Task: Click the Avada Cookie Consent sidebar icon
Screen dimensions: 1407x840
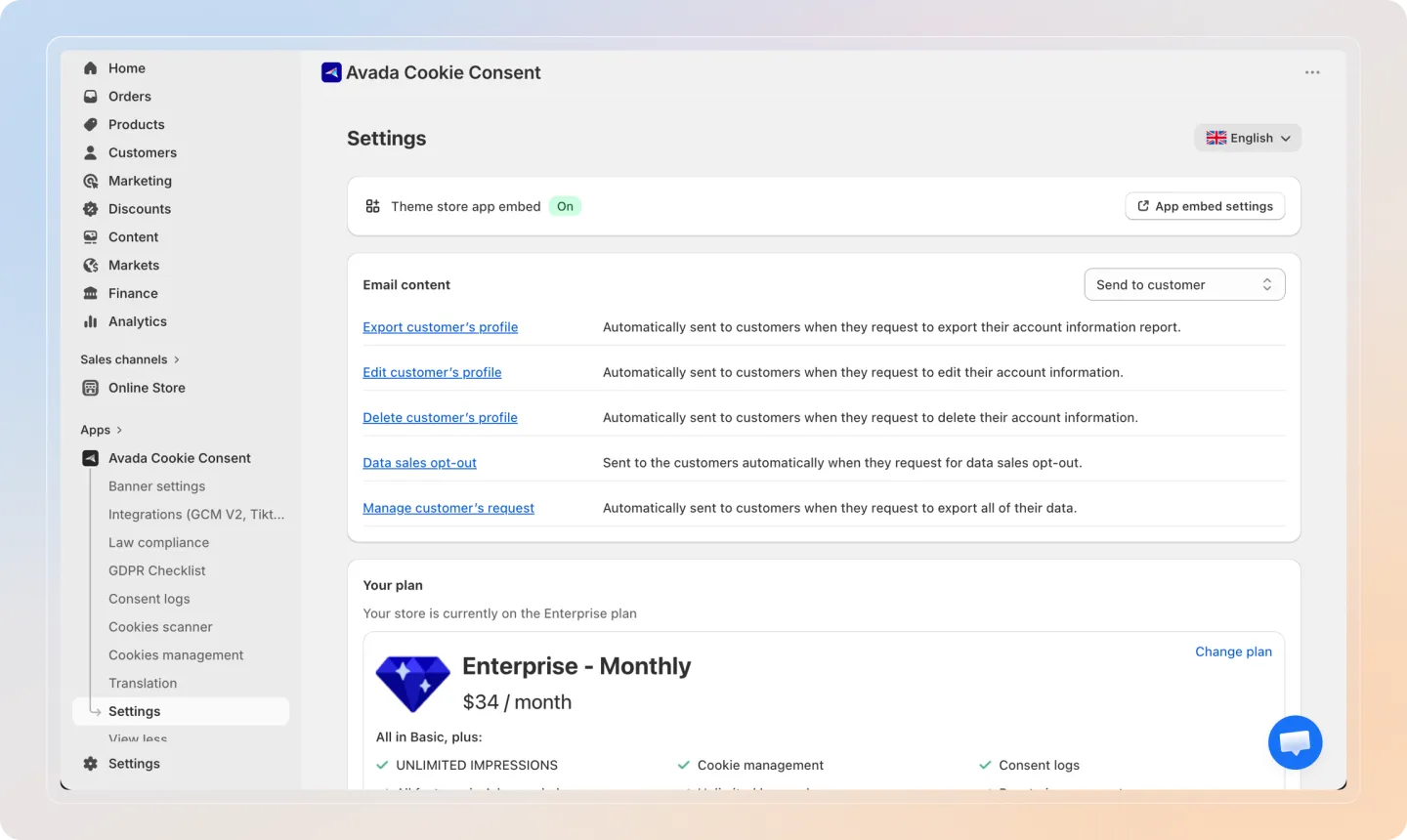Action: coord(91,458)
